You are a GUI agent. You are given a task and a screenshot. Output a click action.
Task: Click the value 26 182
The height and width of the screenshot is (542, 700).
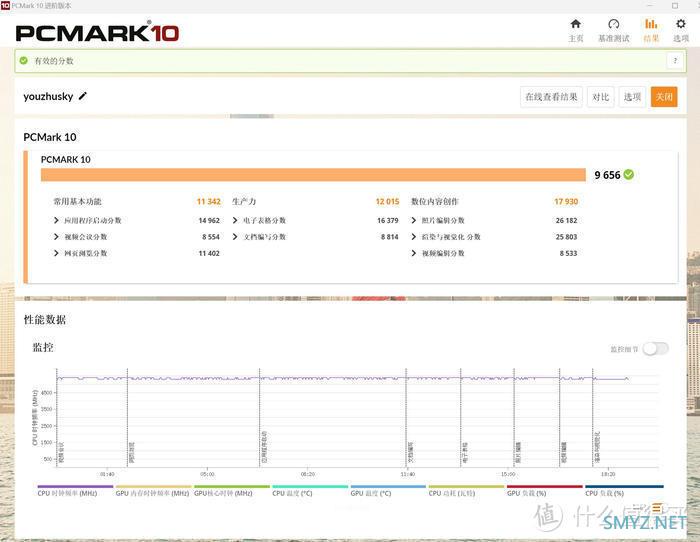click(x=566, y=221)
